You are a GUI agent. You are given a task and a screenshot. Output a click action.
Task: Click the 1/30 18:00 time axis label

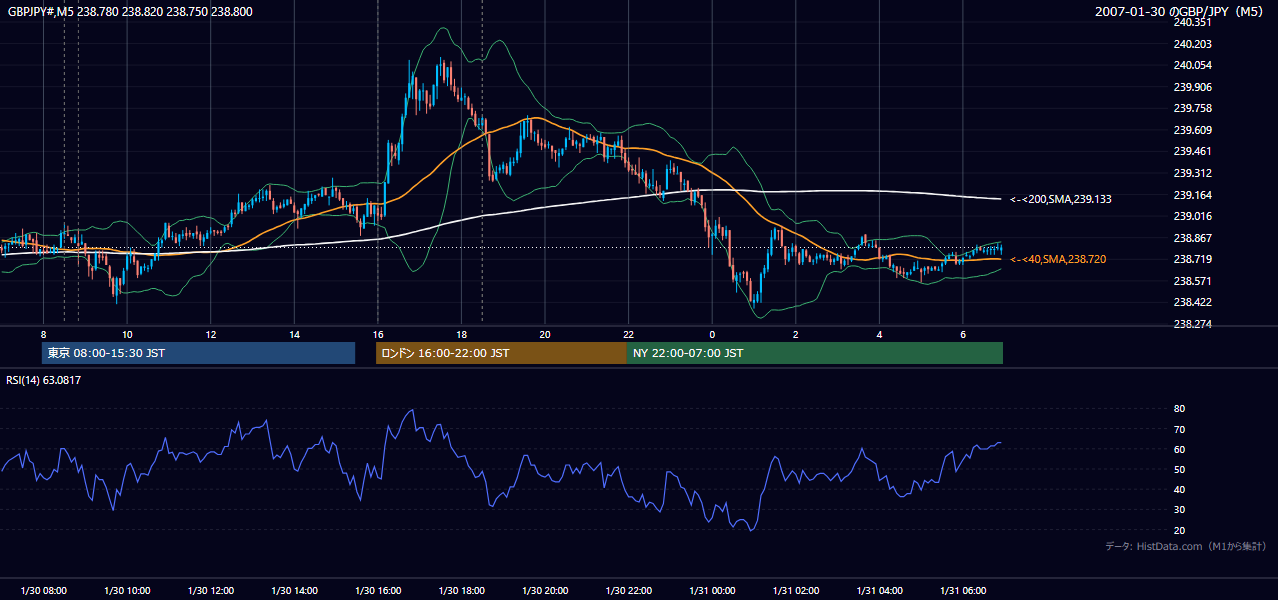(x=461, y=591)
